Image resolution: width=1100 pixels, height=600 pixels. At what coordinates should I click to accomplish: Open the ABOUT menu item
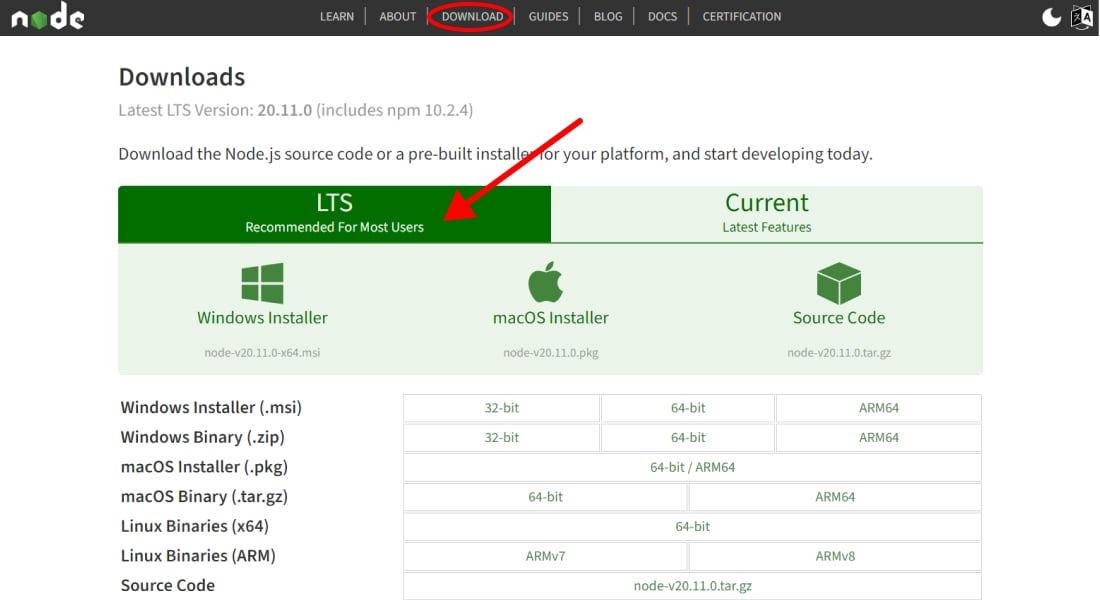(398, 17)
